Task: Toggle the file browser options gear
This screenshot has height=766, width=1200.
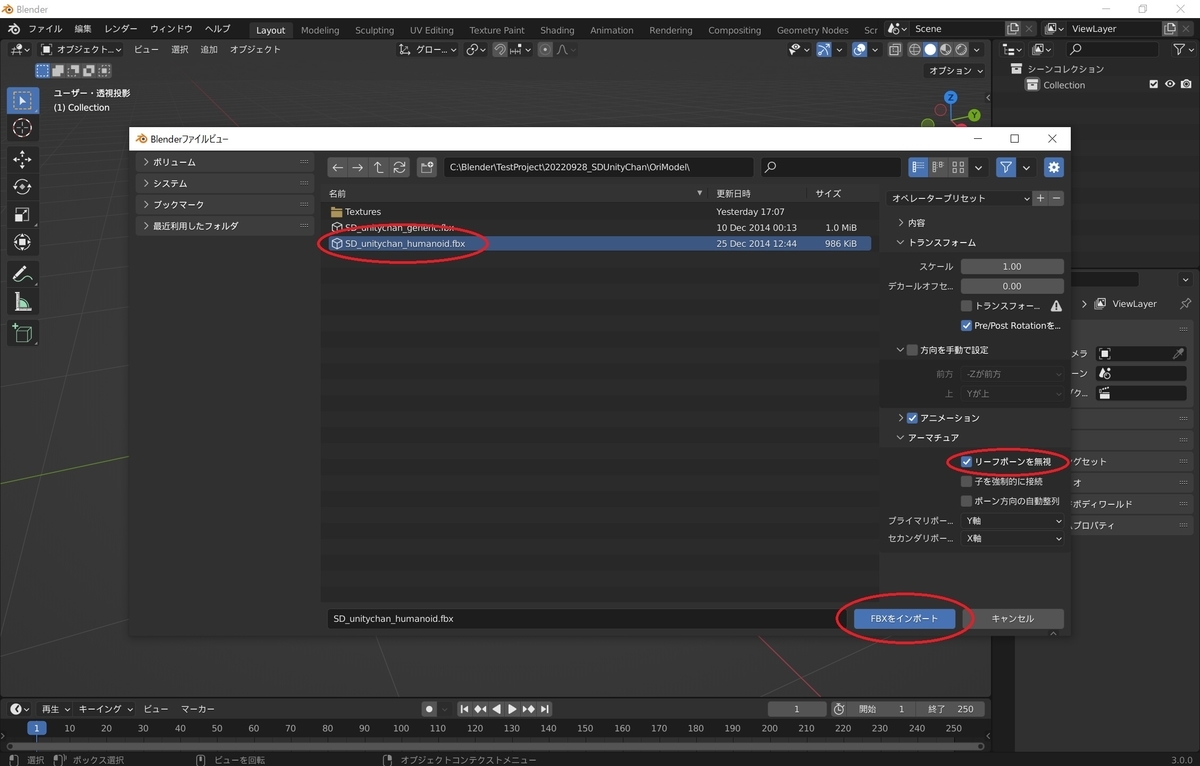Action: coord(1054,167)
